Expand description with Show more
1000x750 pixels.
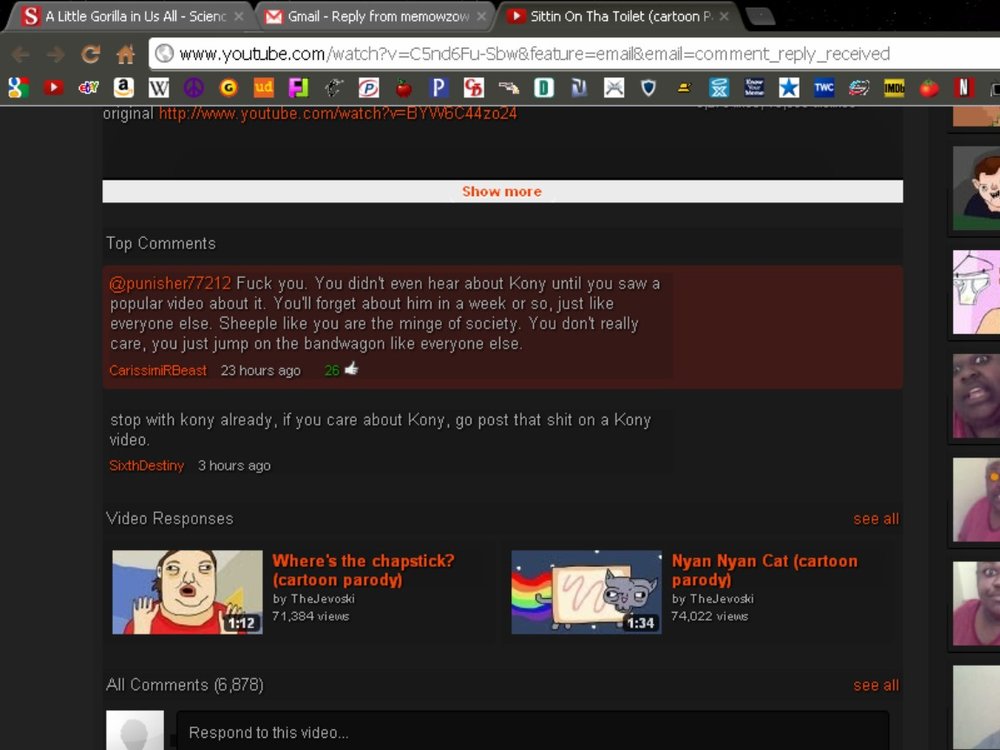(502, 191)
